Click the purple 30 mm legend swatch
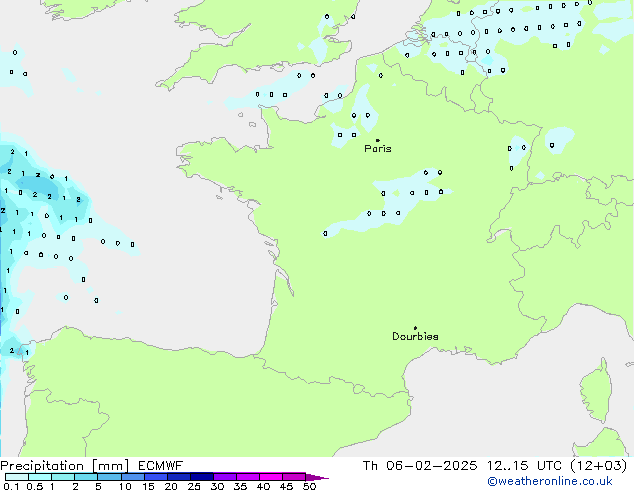 225,477
